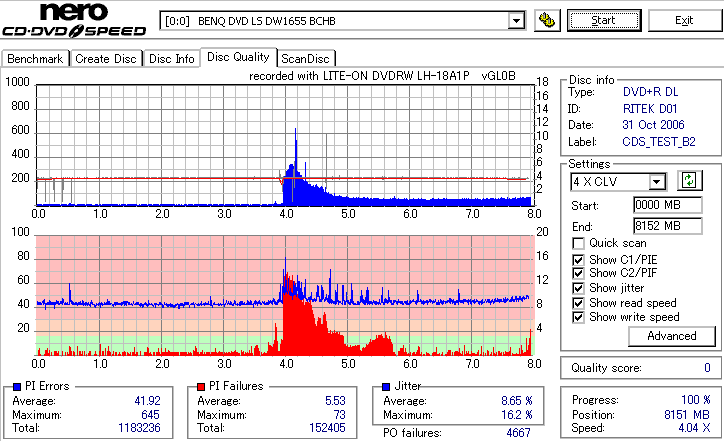Click PO failures count 4667
Viewport: 724px width, 441px height.
[x=518, y=433]
